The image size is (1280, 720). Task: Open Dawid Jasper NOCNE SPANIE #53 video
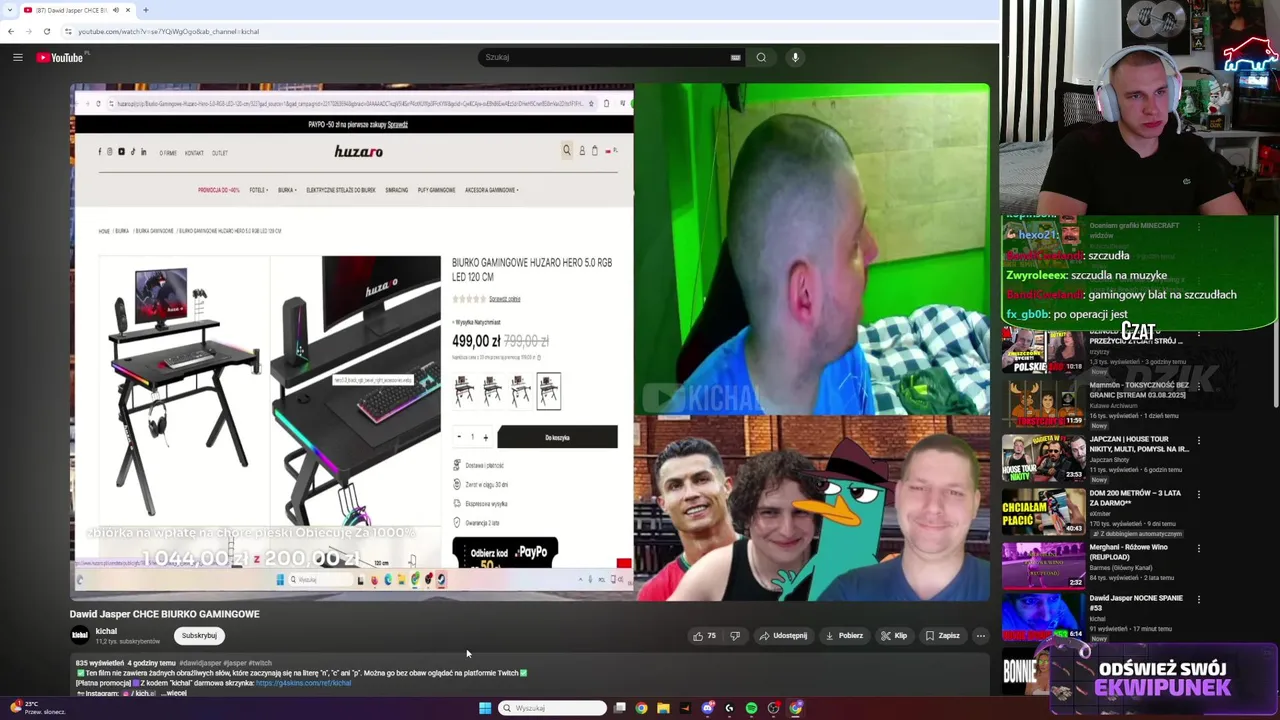1136,602
